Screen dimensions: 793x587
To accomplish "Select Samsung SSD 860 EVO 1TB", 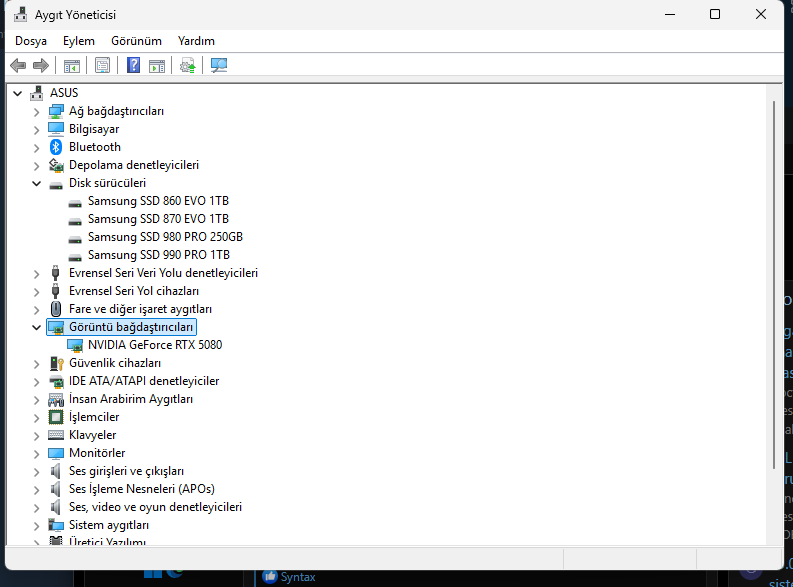I will click(158, 201).
